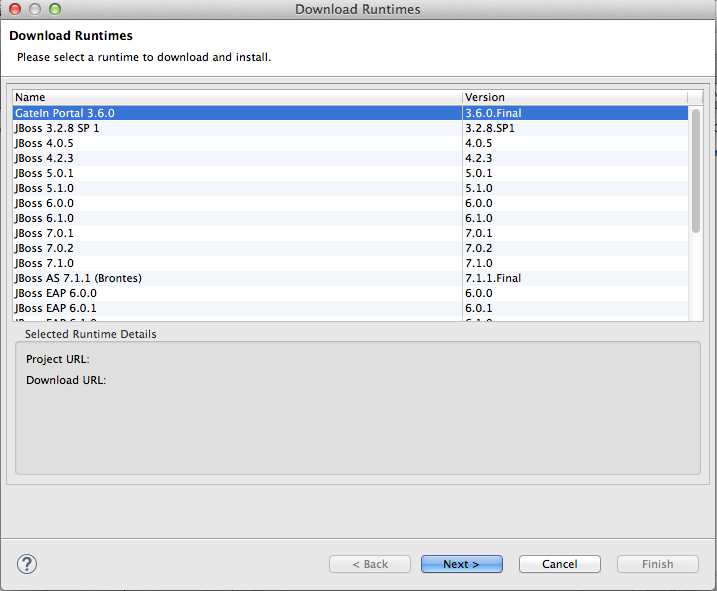Pick JBoss 5.0.1 runtime
Image resolution: width=717 pixels, height=591 pixels.
[x=350, y=173]
